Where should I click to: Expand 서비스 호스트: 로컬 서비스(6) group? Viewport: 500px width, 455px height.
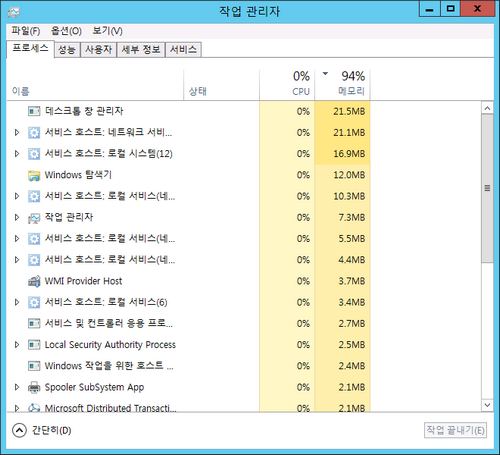pyautogui.click(x=17, y=302)
